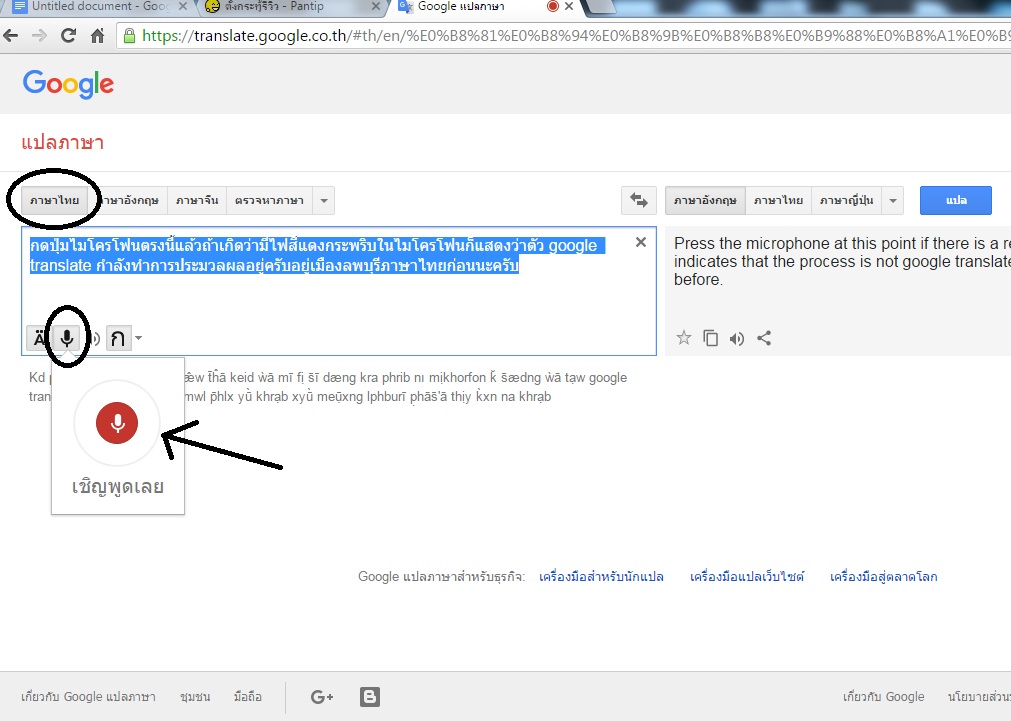Clear the source text with the X
The width and height of the screenshot is (1011, 721).
[x=640, y=242]
